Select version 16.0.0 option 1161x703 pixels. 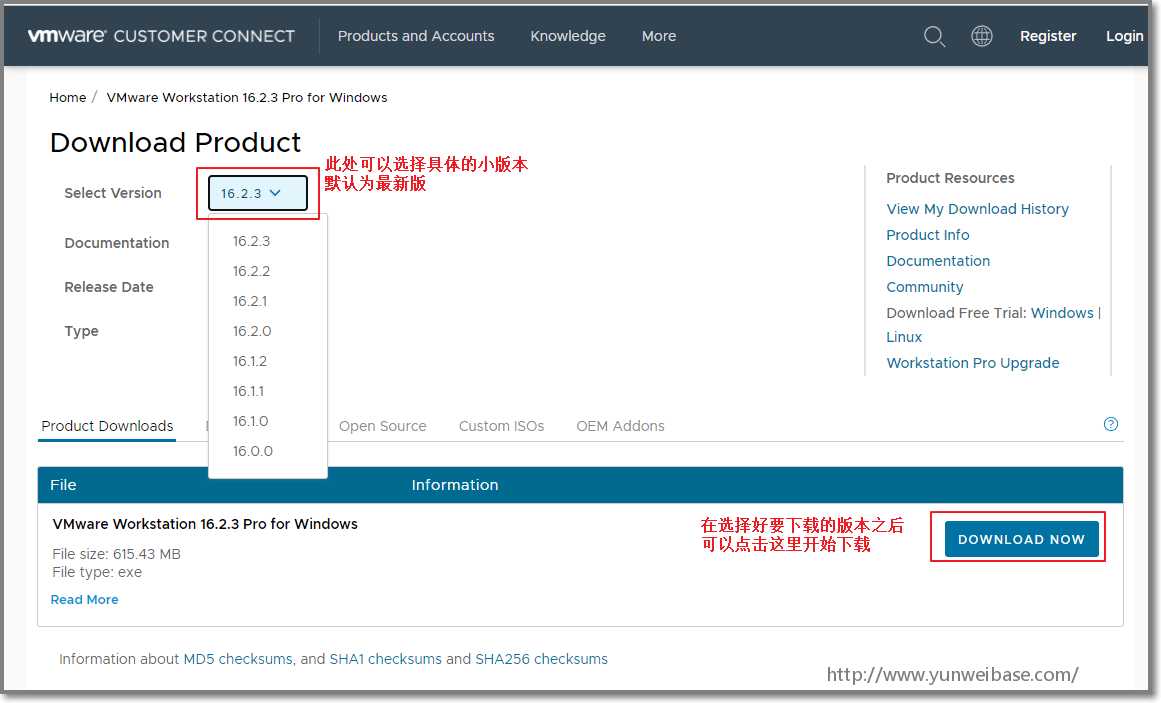pyautogui.click(x=253, y=451)
